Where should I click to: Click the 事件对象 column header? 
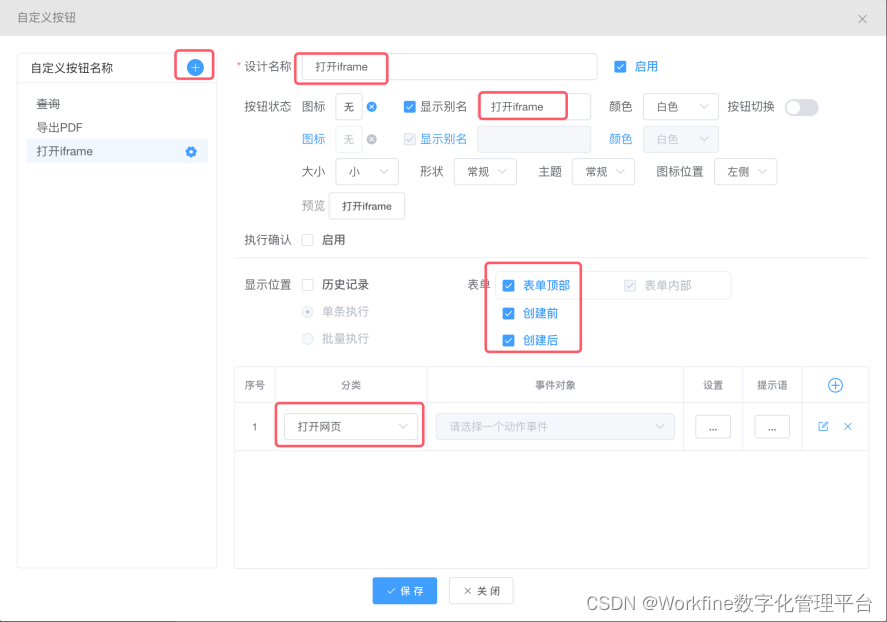pos(555,386)
